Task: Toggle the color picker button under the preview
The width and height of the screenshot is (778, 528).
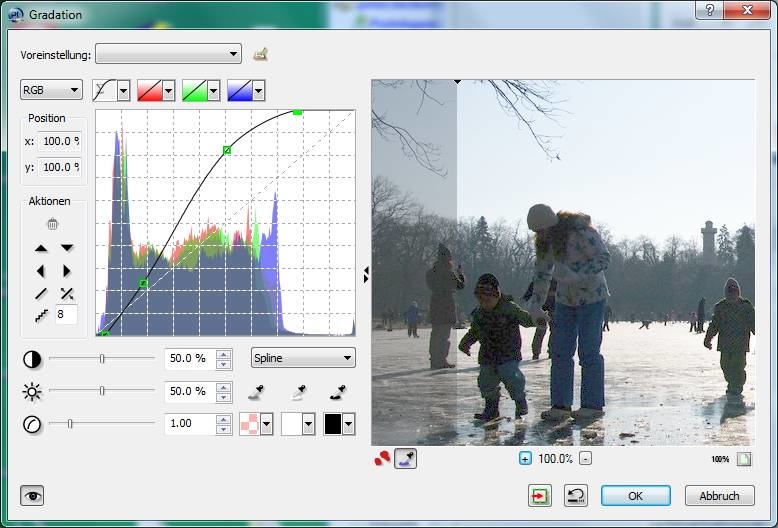Action: [x=405, y=459]
